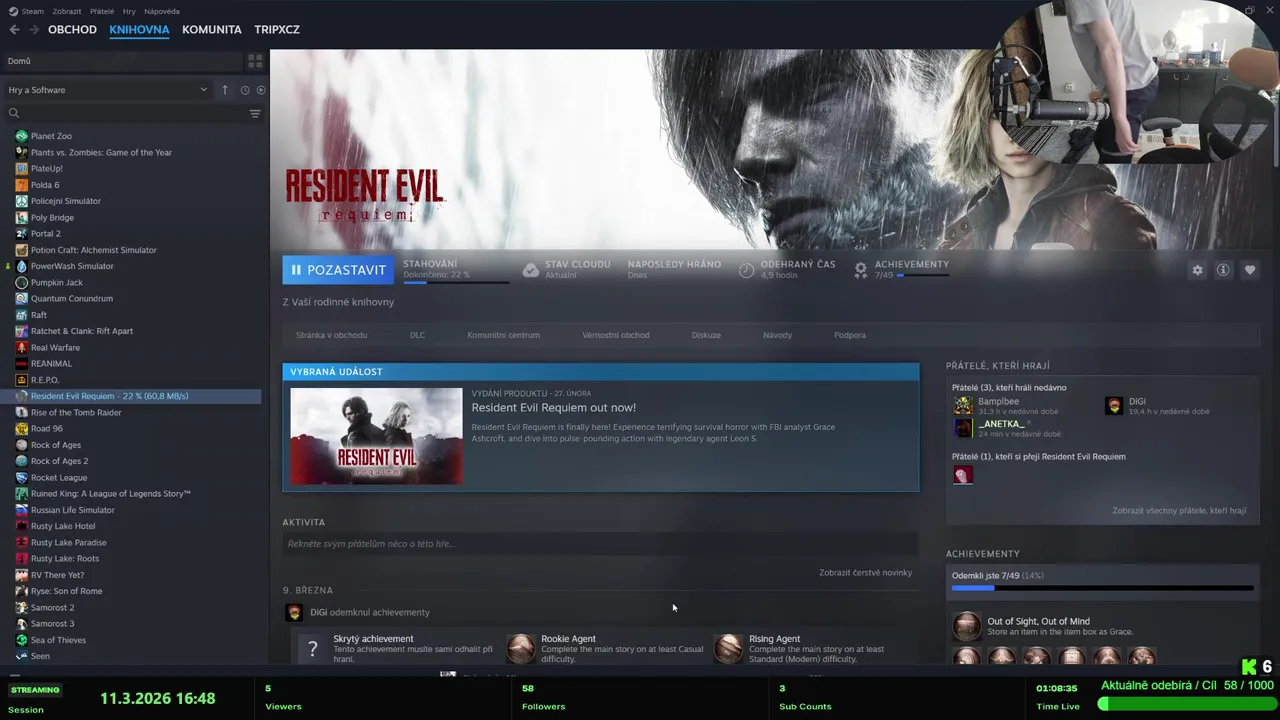Open the Přátelé menu
The image size is (1280, 720).
[102, 11]
